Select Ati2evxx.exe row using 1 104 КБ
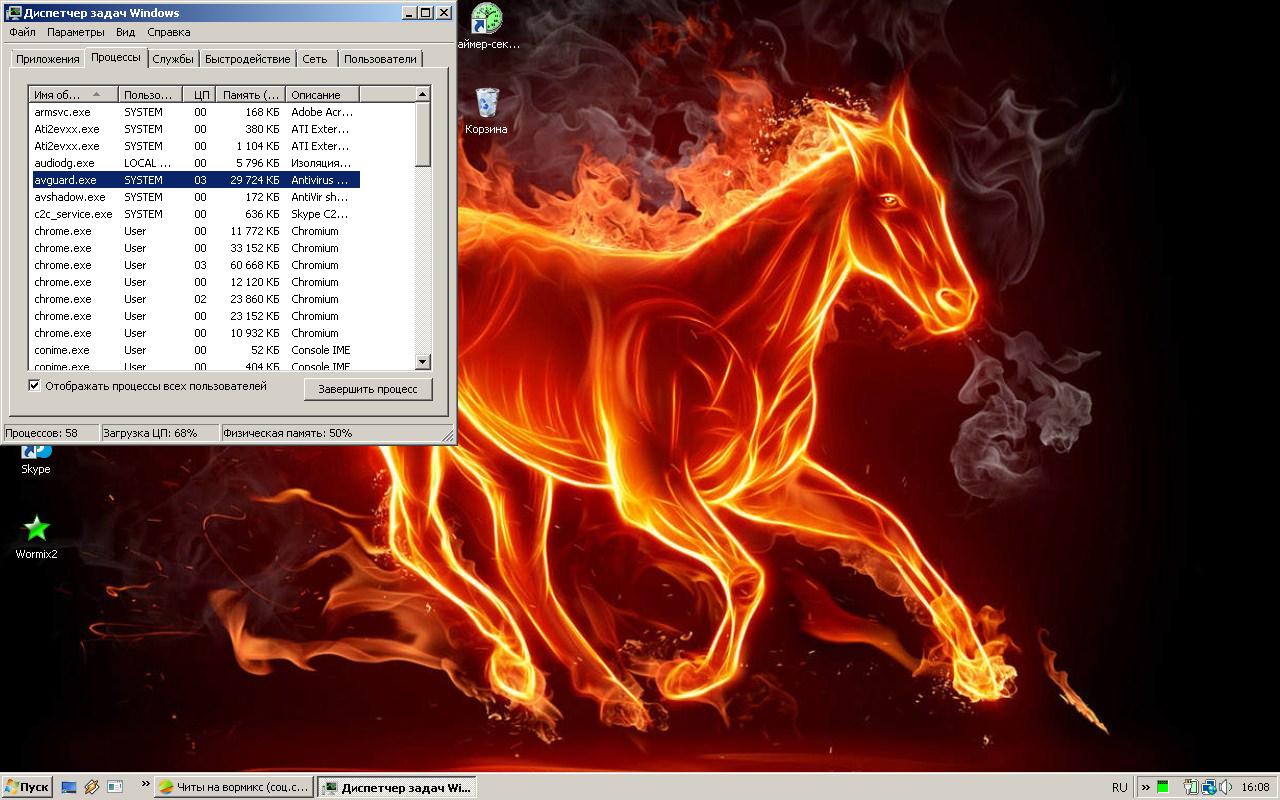Viewport: 1280px width, 800px height. [x=194, y=146]
